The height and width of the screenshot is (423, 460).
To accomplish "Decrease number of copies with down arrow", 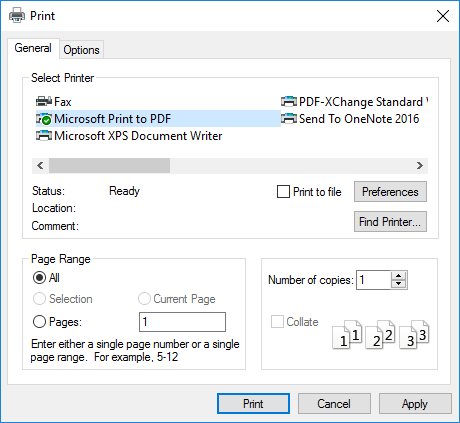I will pos(399,284).
